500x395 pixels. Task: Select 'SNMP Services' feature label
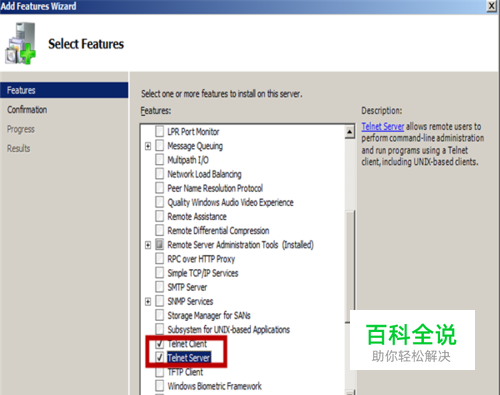click(x=190, y=301)
